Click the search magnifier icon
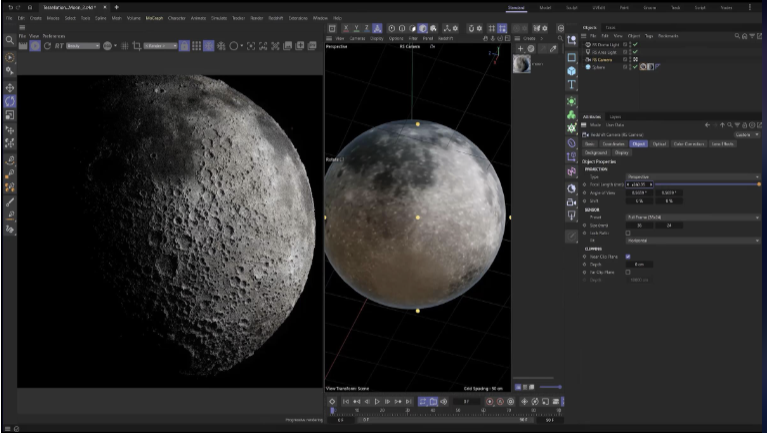 point(9,40)
